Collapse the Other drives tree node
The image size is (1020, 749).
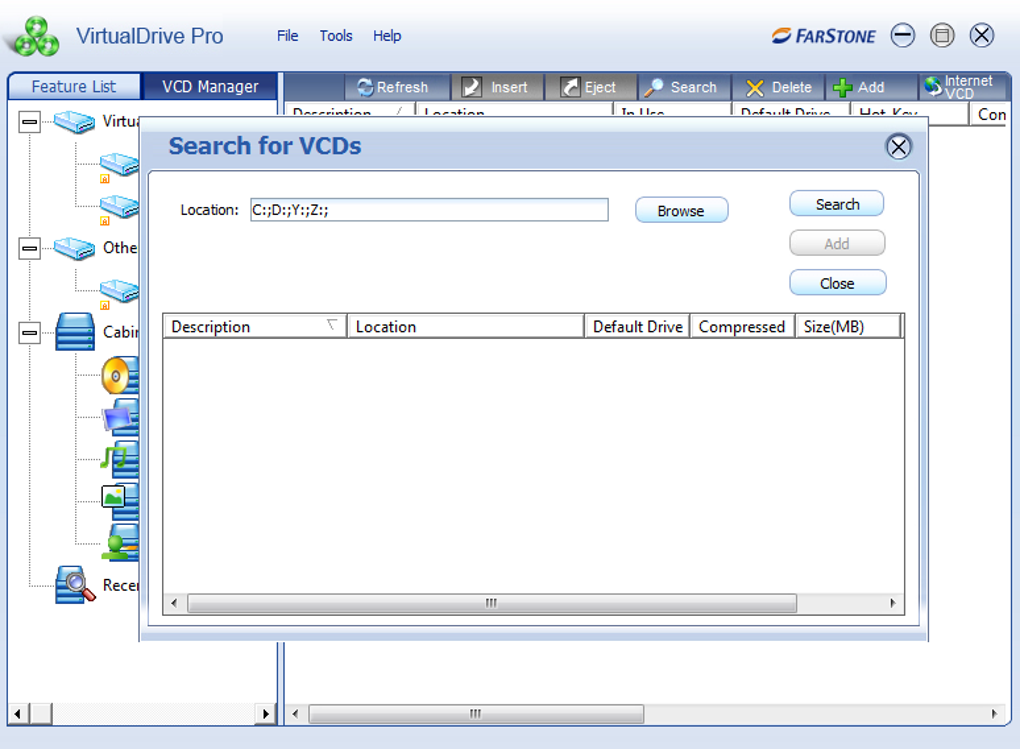pos(29,248)
